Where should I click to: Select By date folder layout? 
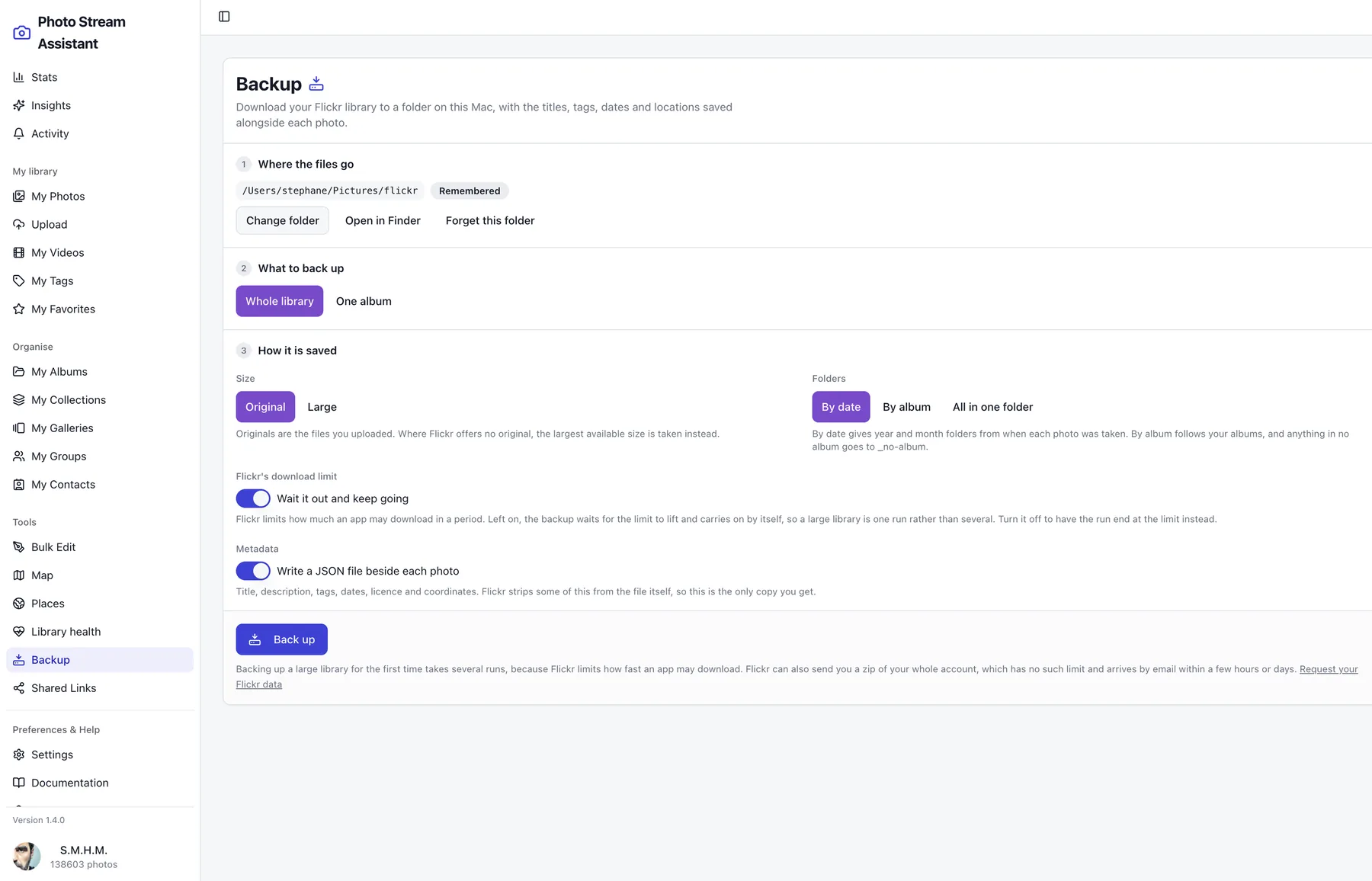(x=841, y=407)
